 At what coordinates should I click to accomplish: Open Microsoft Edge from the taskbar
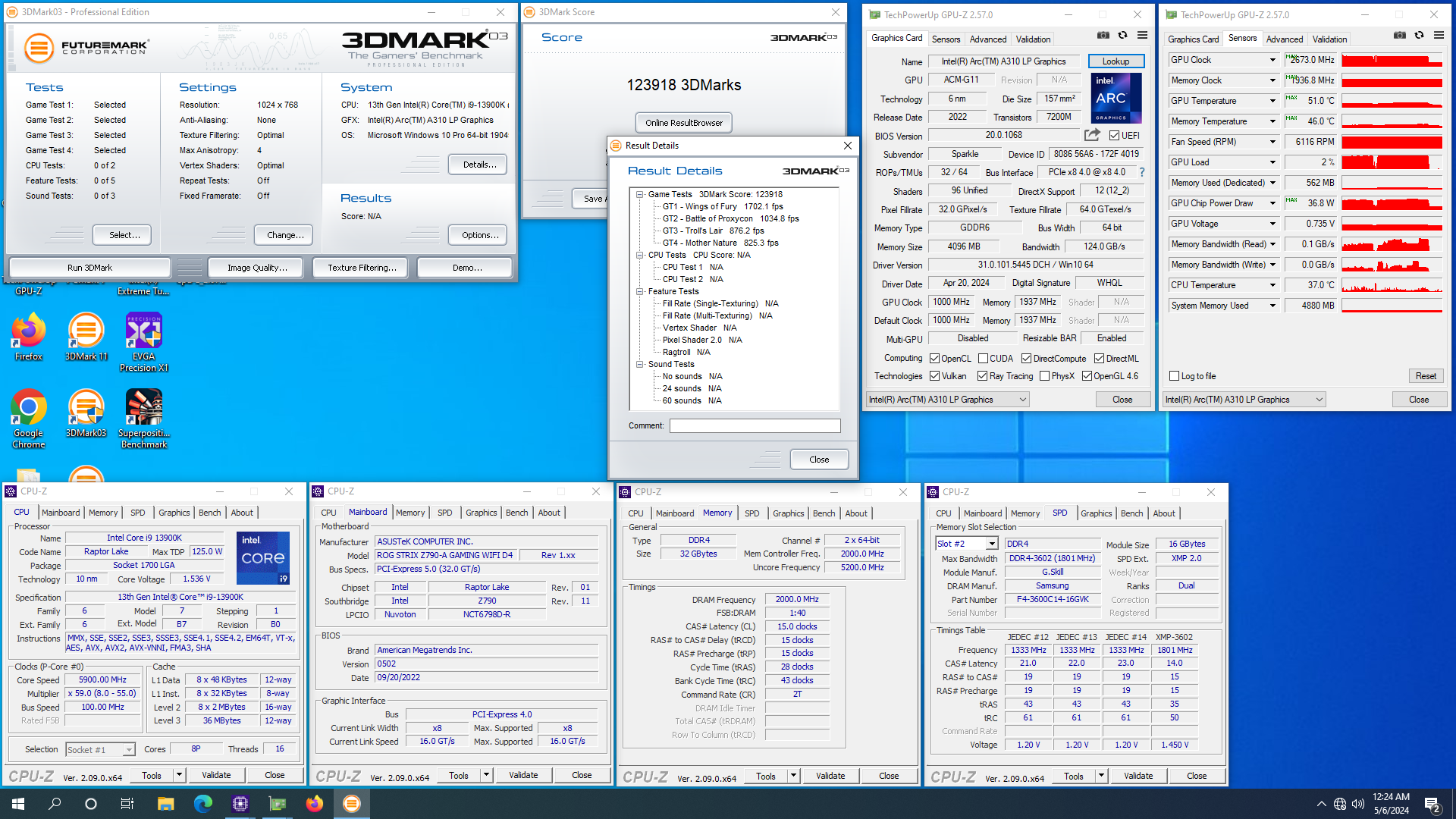pyautogui.click(x=202, y=804)
